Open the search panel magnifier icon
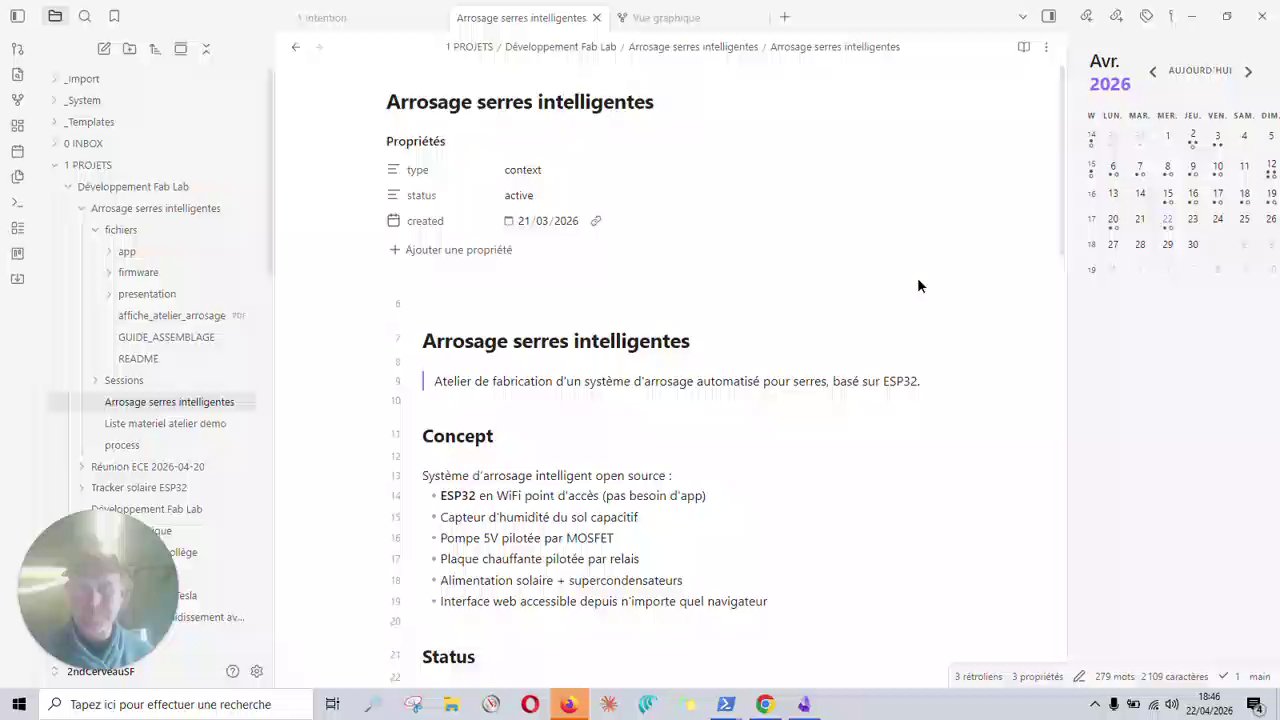The image size is (1280, 720). pos(85,16)
